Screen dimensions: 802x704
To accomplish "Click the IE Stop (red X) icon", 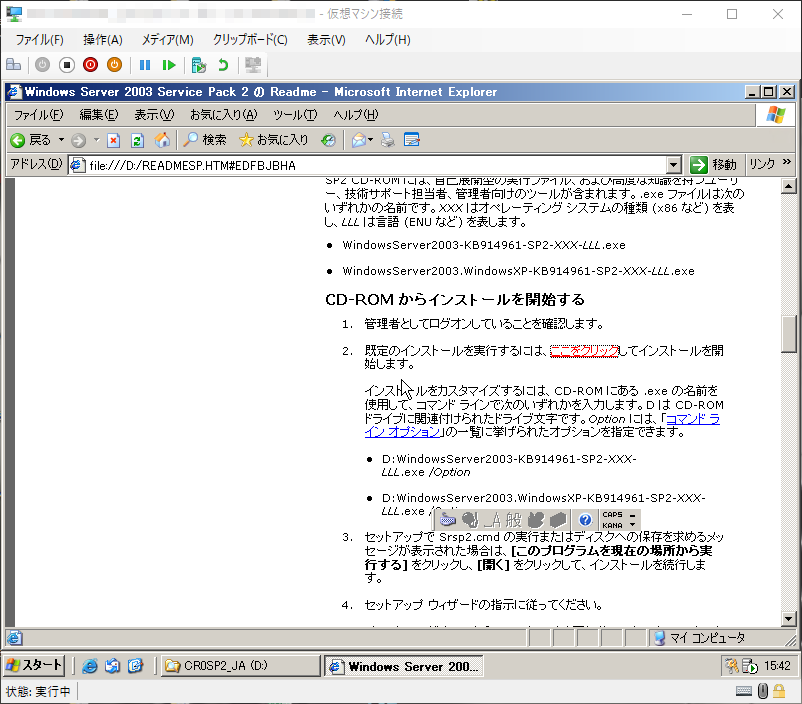I will (x=114, y=140).
